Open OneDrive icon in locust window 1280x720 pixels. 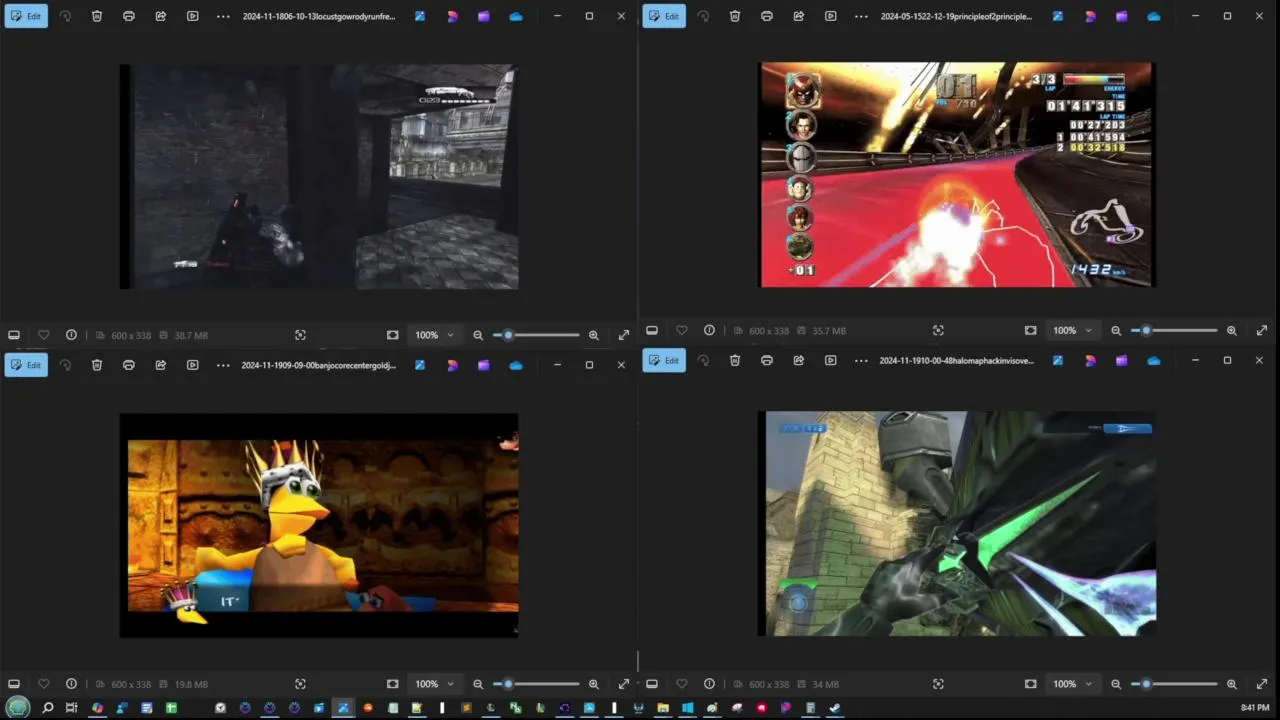coord(516,16)
